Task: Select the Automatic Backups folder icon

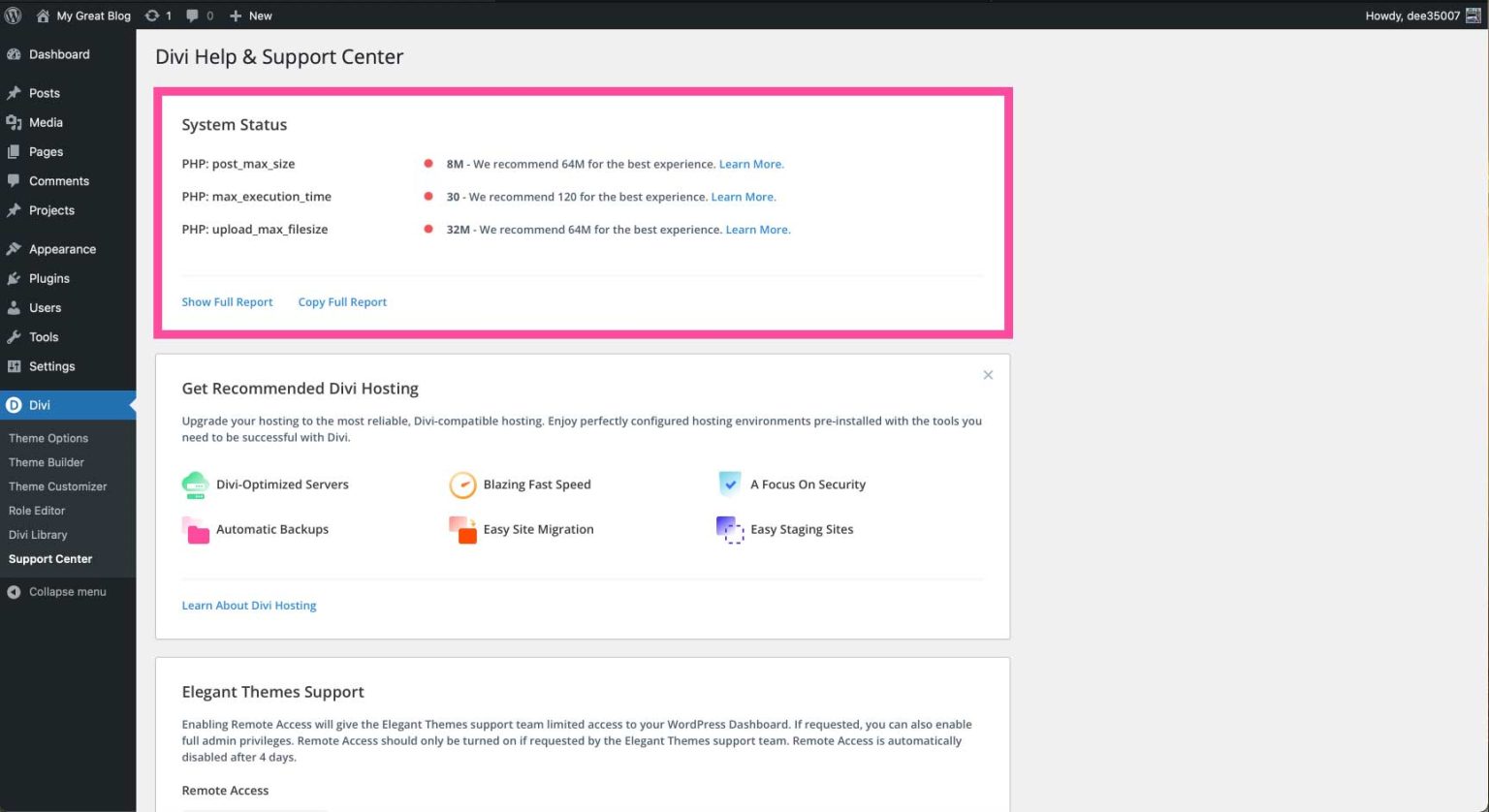Action: click(x=195, y=529)
